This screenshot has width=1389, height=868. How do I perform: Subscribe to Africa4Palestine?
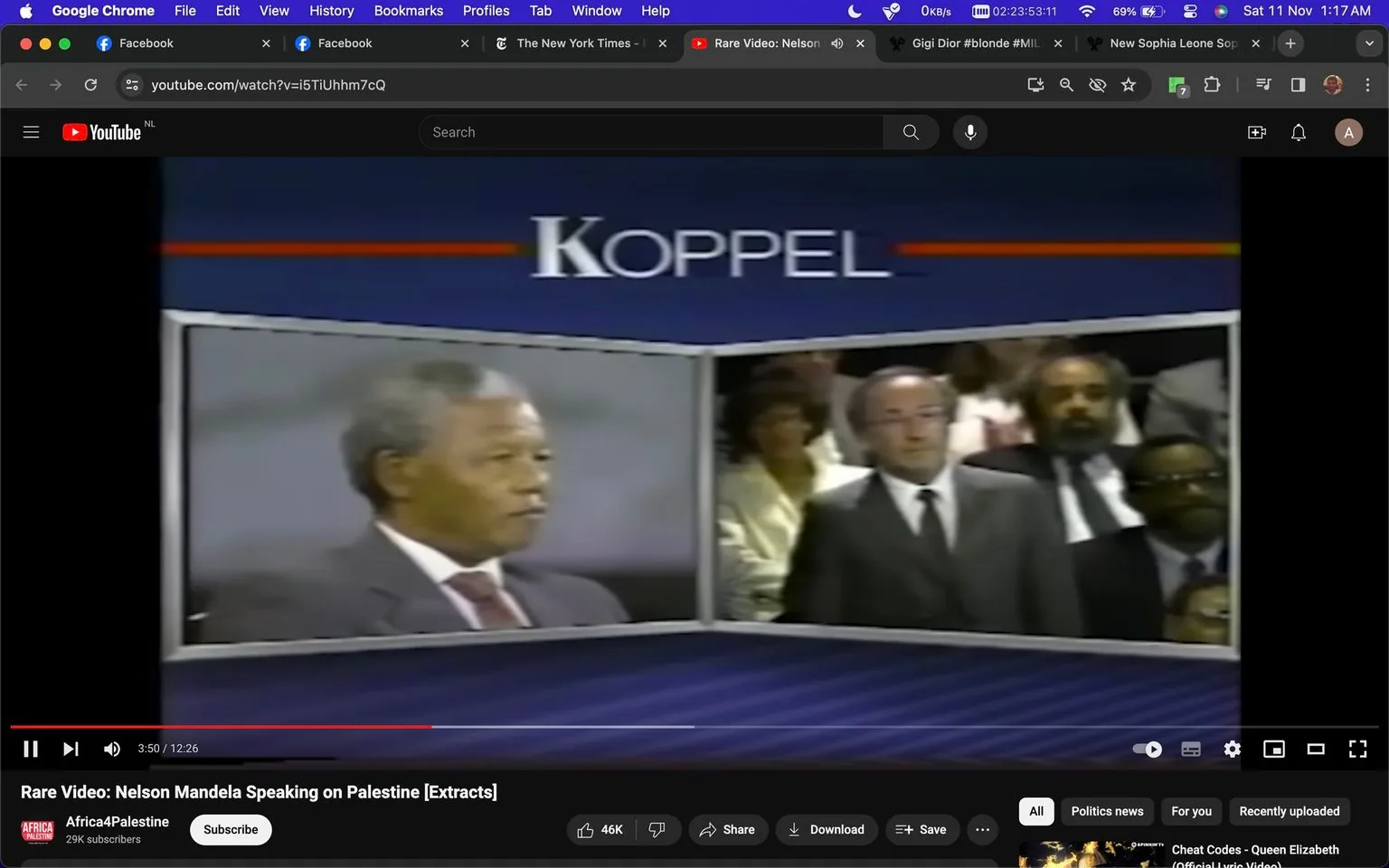point(230,829)
